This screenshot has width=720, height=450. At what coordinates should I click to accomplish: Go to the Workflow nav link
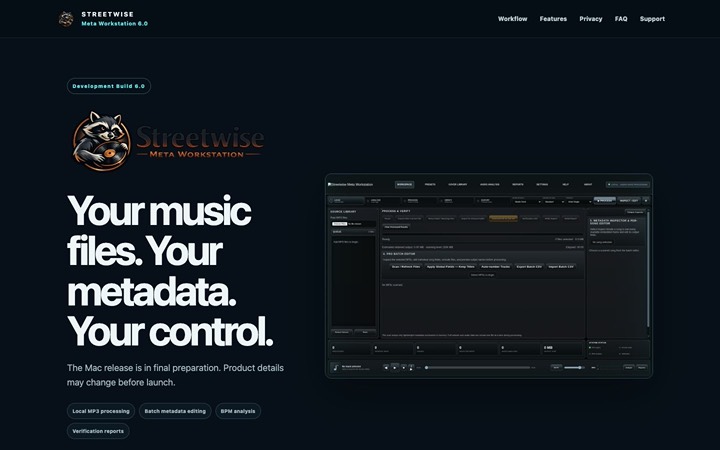coord(512,19)
